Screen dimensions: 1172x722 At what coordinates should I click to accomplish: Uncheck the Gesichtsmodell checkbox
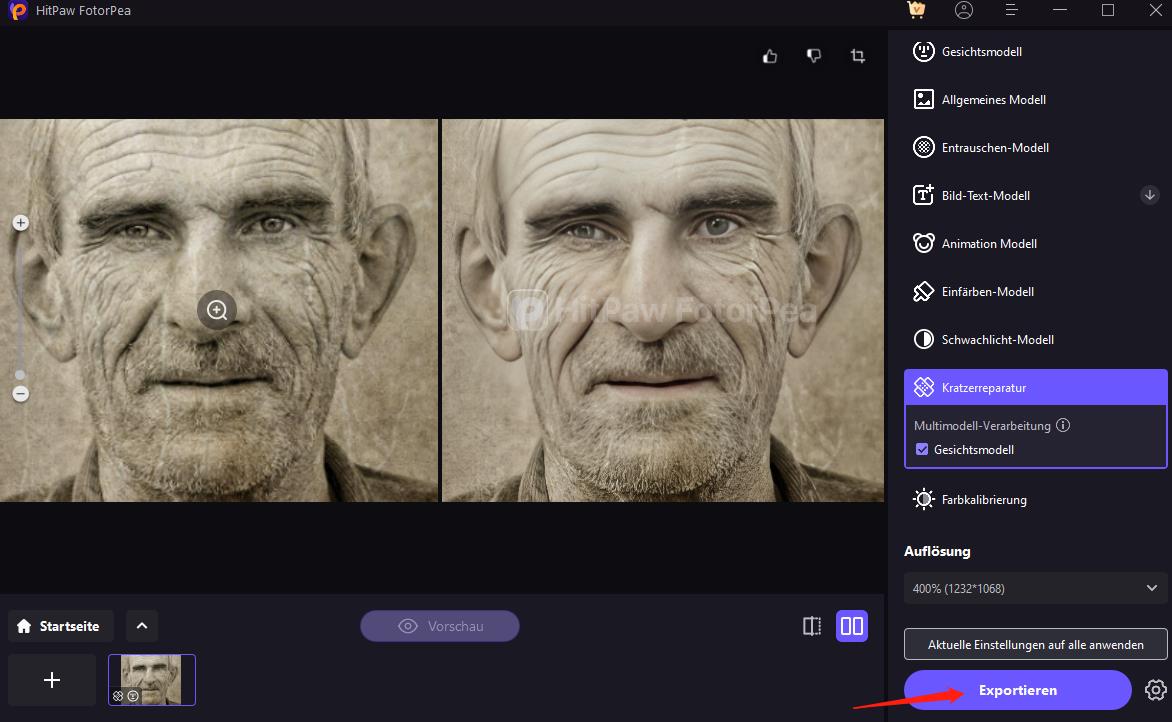pos(922,450)
